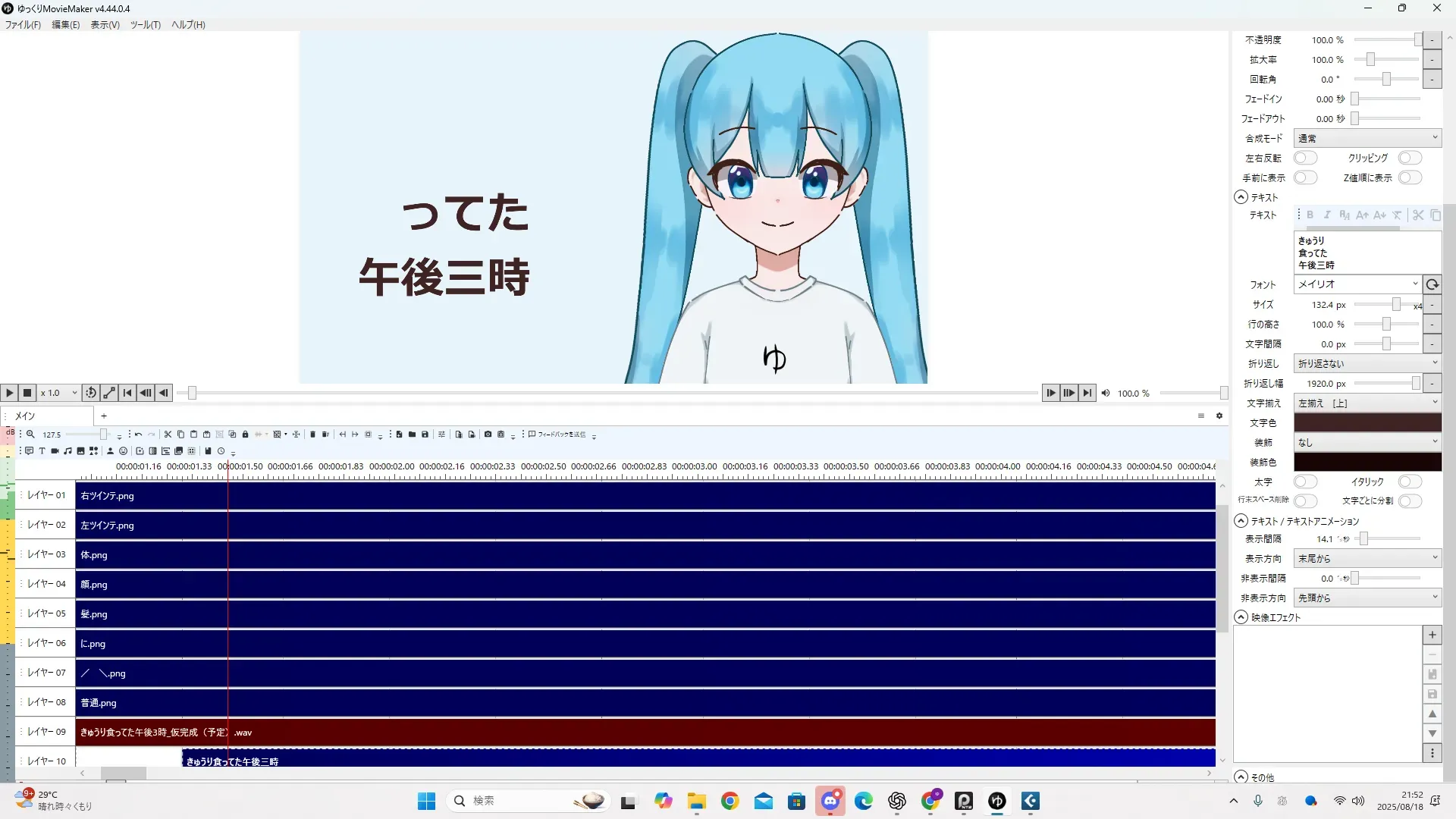Open the ファイル(F) menu
Image resolution: width=1456 pixels, height=819 pixels.
[23, 24]
